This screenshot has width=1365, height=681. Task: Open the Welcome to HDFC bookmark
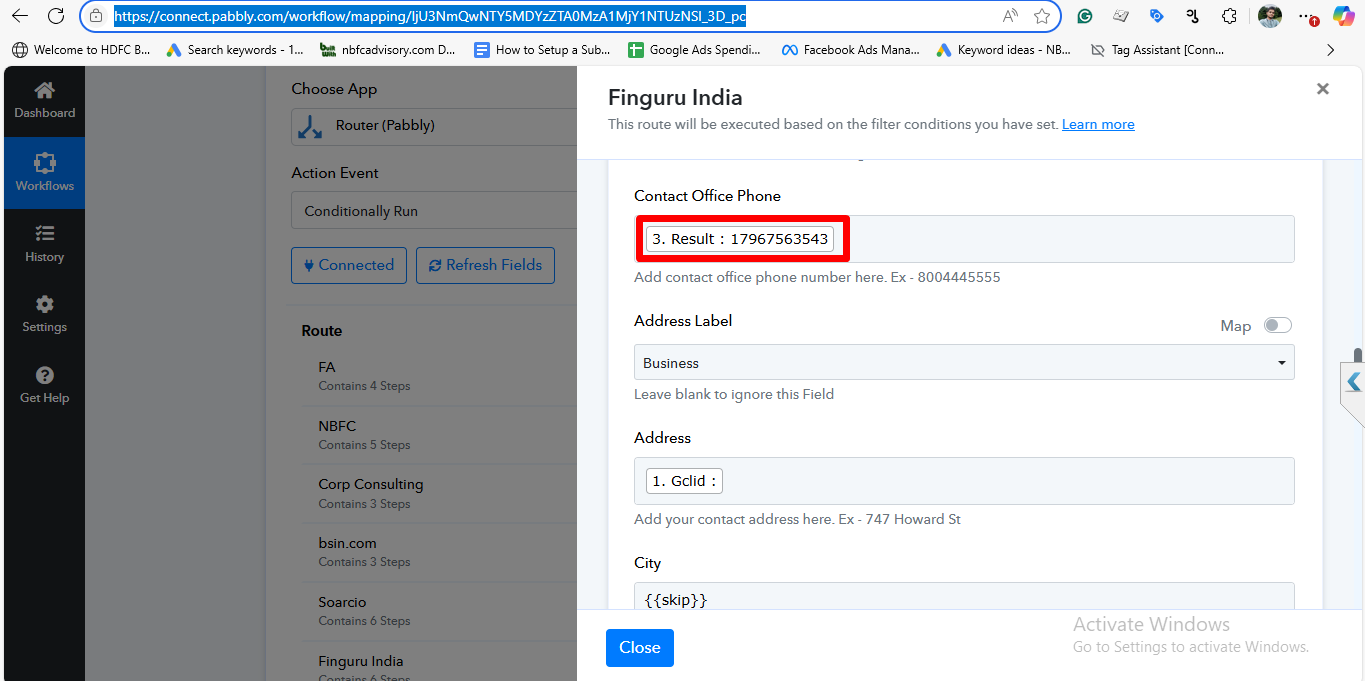81,49
